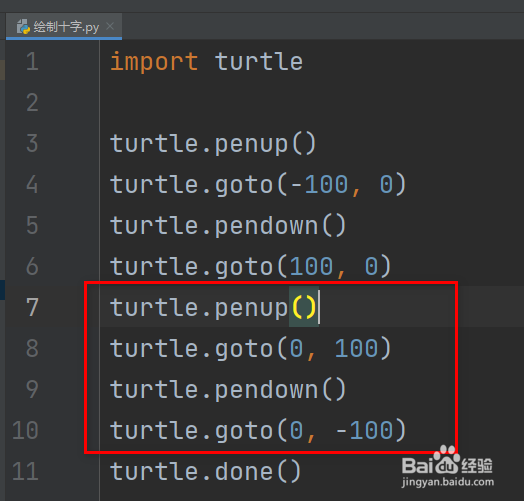Click 'turtle.penup' on line 7
This screenshot has width=524, height=501.
click(x=199, y=308)
